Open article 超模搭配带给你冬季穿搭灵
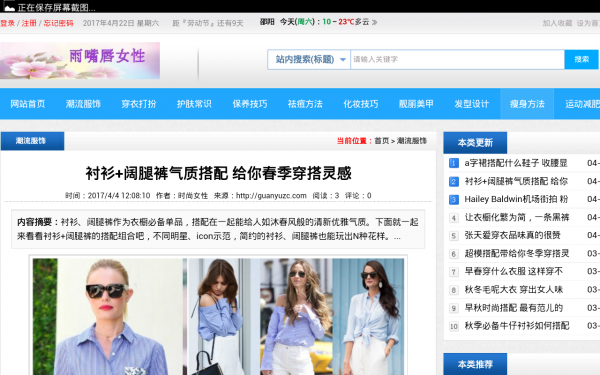Image resolution: width=600 pixels, height=375 pixels. click(517, 253)
